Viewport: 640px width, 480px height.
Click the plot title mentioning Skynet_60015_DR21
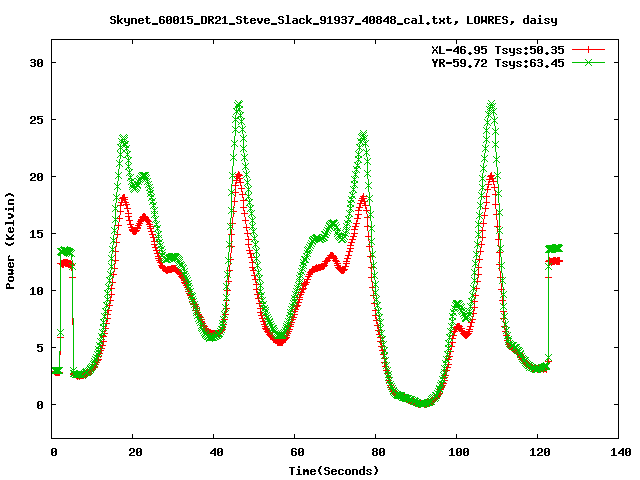333,20
